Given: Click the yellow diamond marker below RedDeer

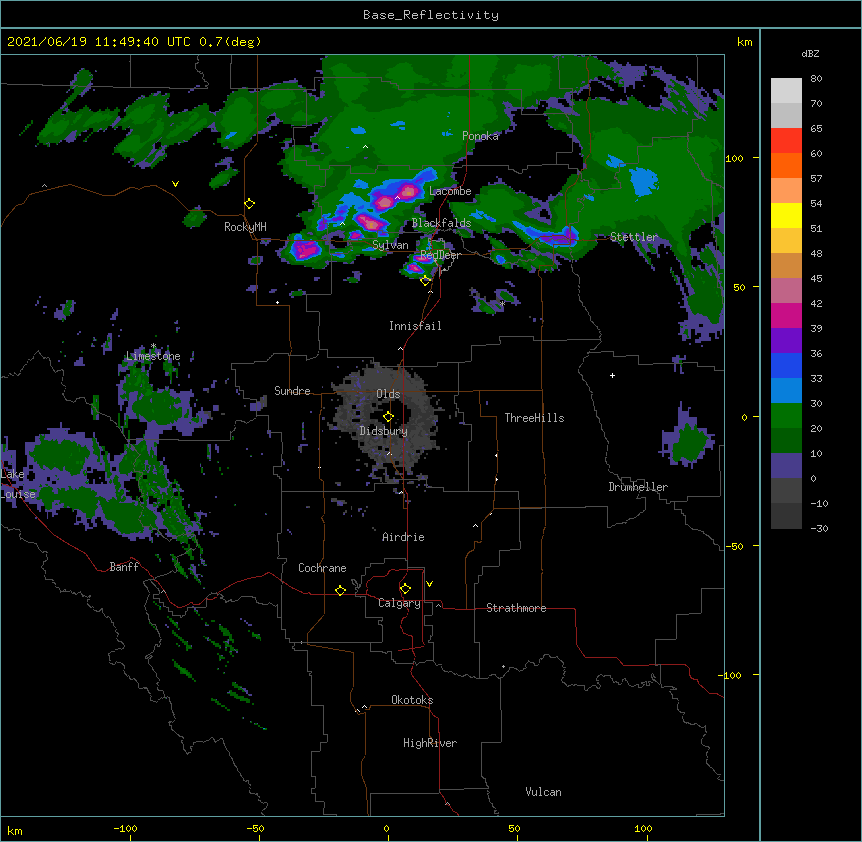Looking at the screenshot, I should [x=426, y=281].
